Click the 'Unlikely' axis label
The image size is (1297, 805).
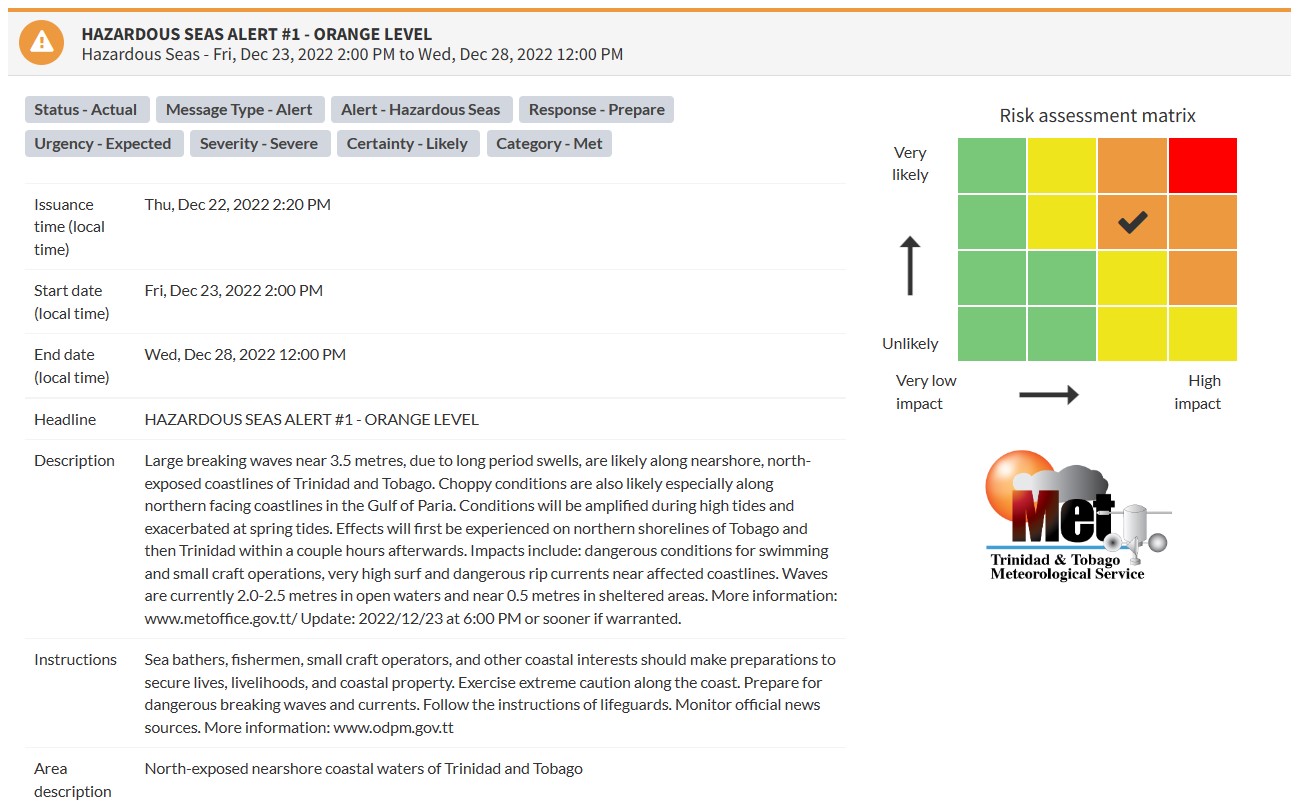tap(910, 343)
